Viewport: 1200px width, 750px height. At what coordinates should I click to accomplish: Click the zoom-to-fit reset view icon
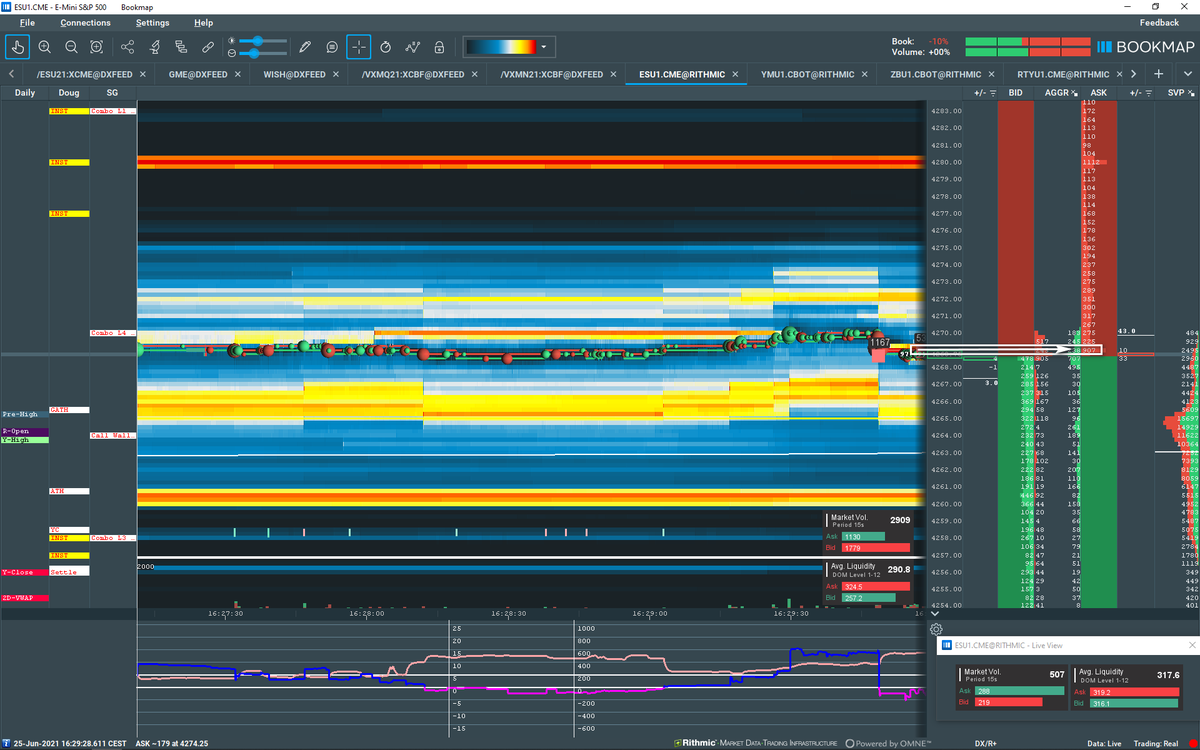pos(97,47)
